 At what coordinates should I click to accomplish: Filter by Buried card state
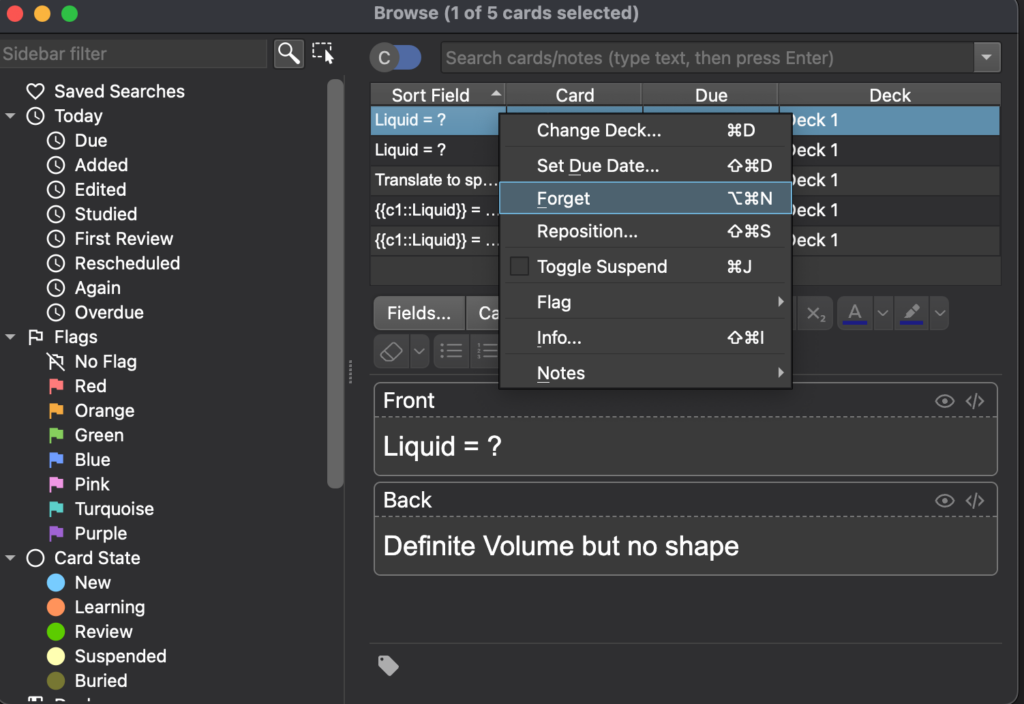tap(101, 680)
